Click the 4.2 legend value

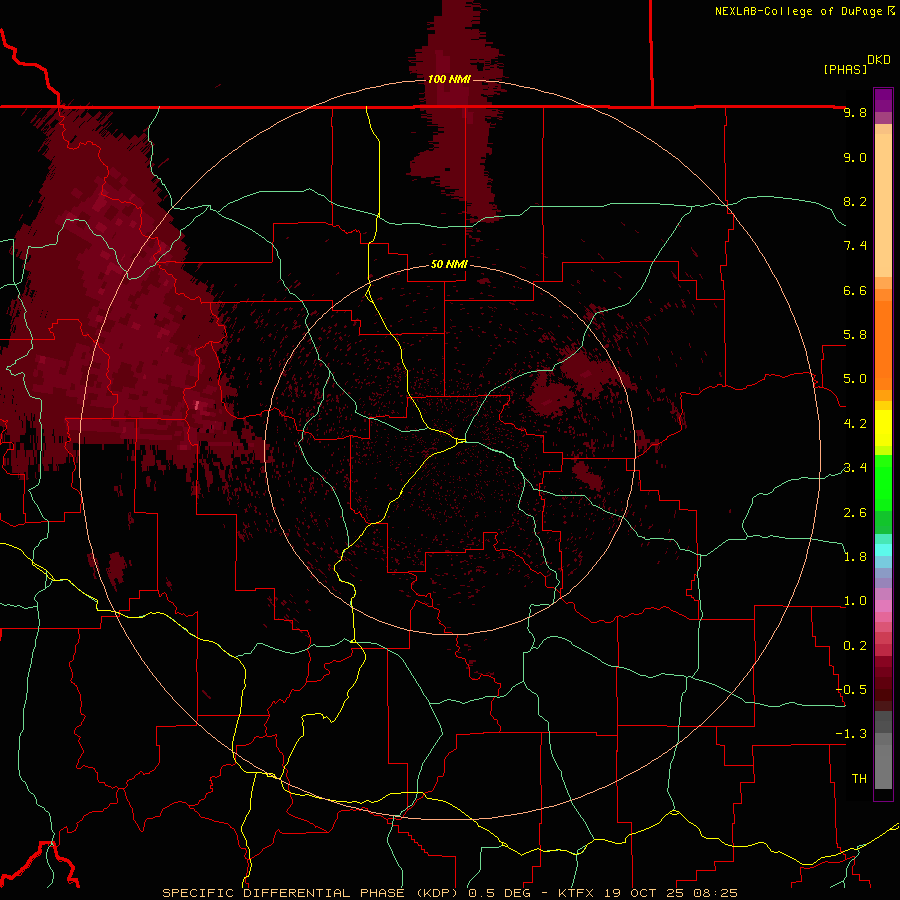click(x=855, y=424)
